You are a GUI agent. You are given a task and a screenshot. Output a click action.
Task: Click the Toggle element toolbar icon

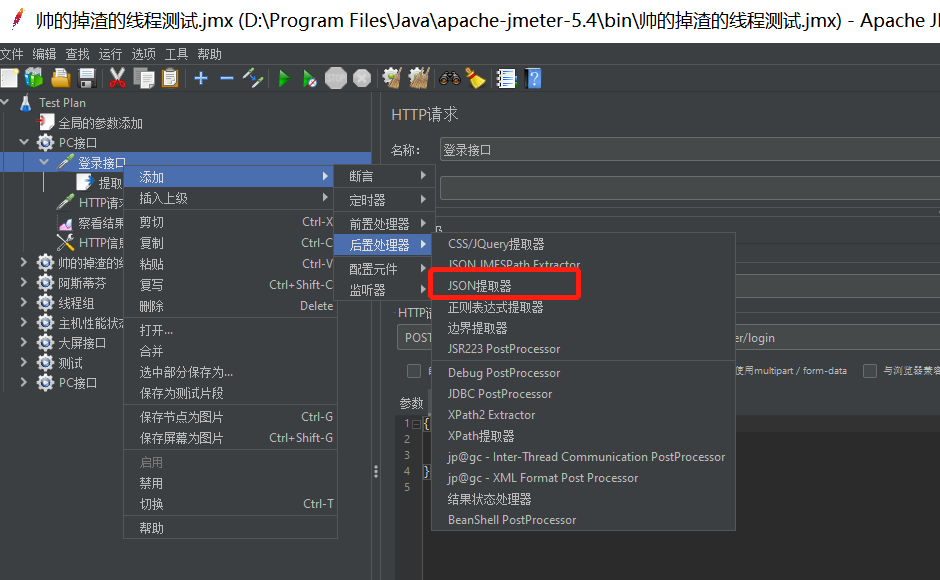(x=253, y=78)
